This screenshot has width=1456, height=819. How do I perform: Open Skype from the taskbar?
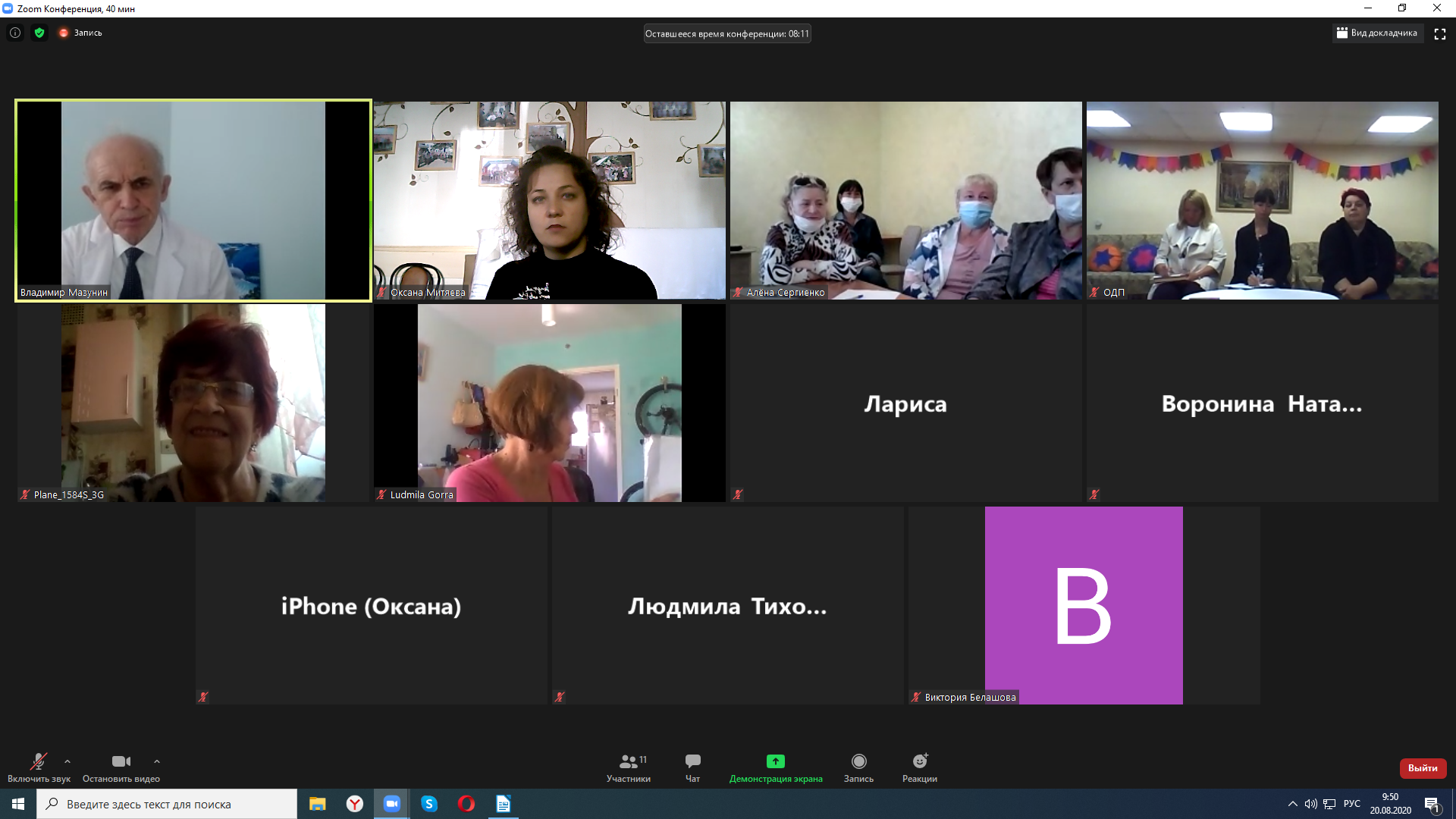[429, 804]
